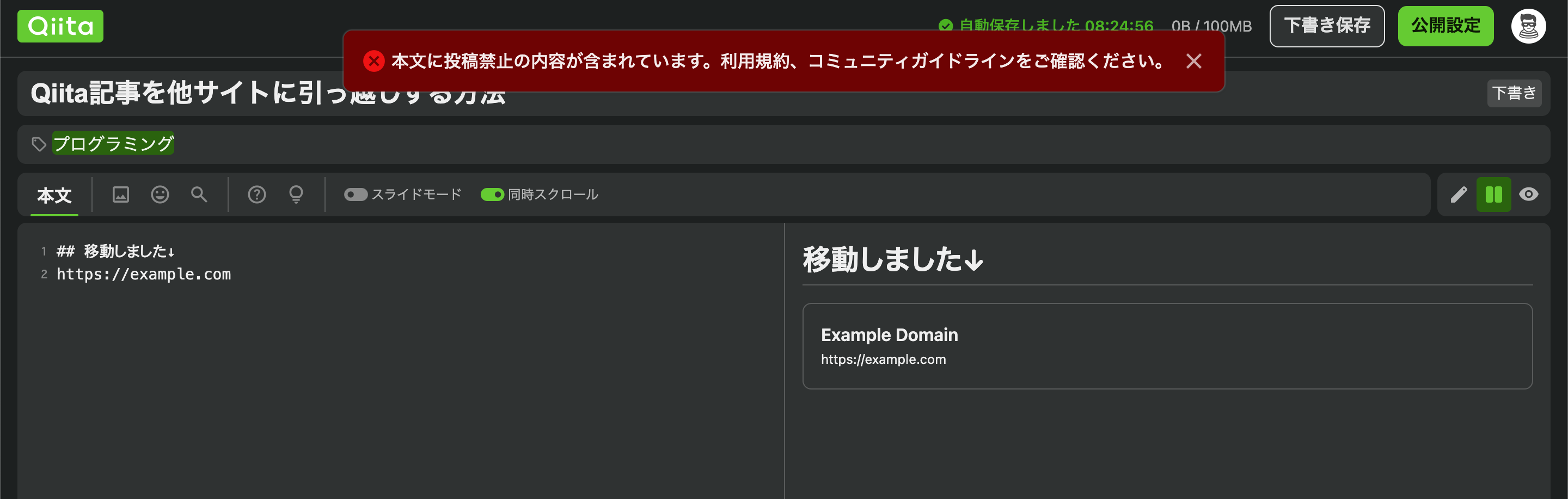Switch to editor-only pencil view

[1459, 194]
